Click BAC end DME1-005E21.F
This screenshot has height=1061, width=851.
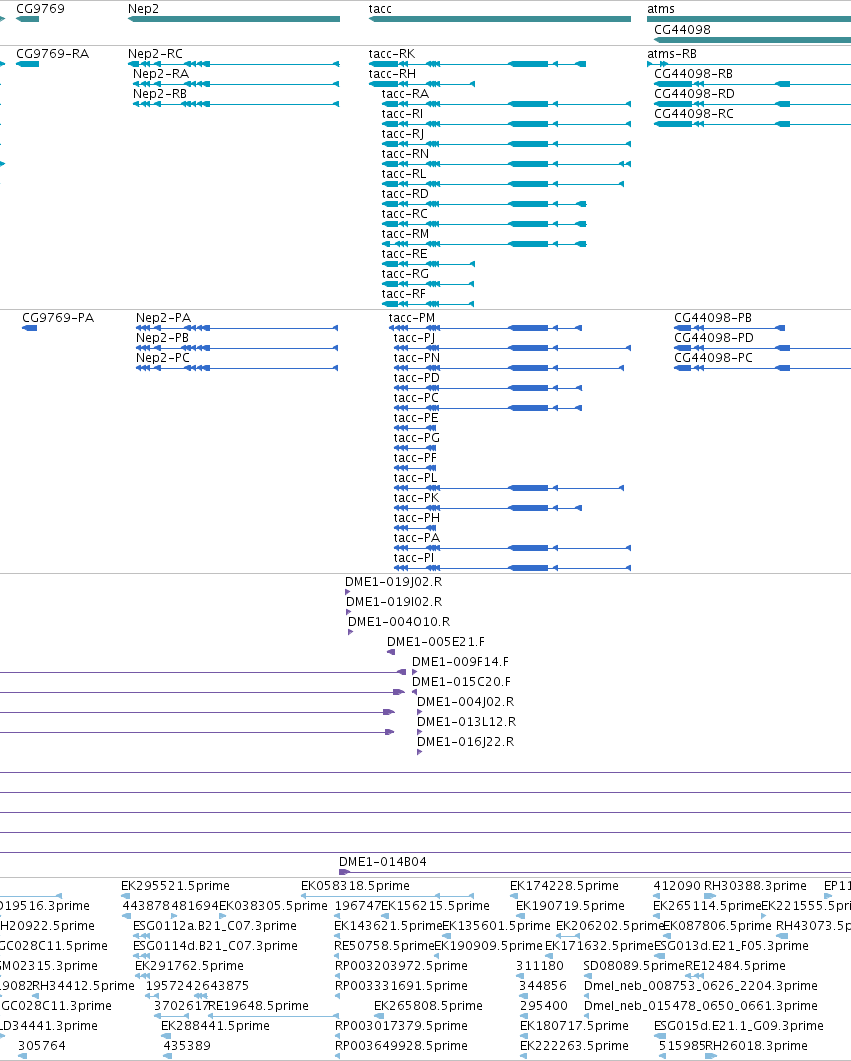(x=436, y=641)
